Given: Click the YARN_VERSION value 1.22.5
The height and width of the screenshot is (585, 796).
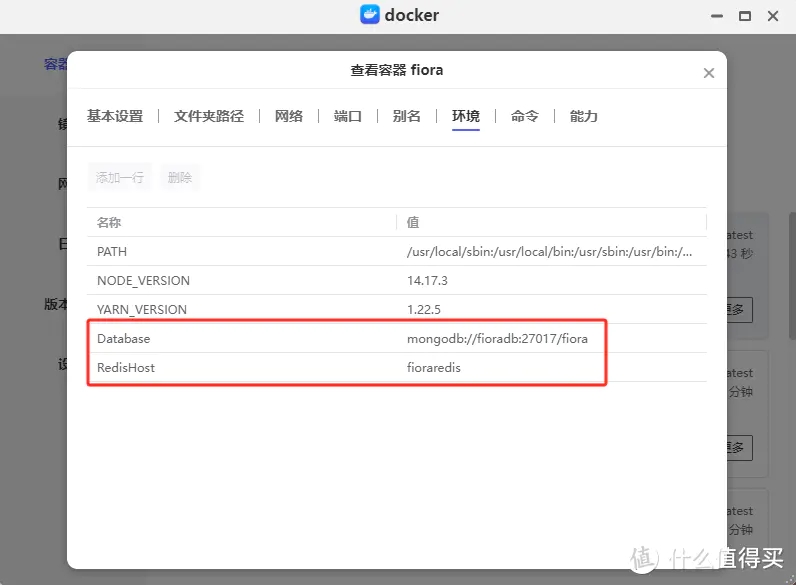Looking at the screenshot, I should (423, 310).
